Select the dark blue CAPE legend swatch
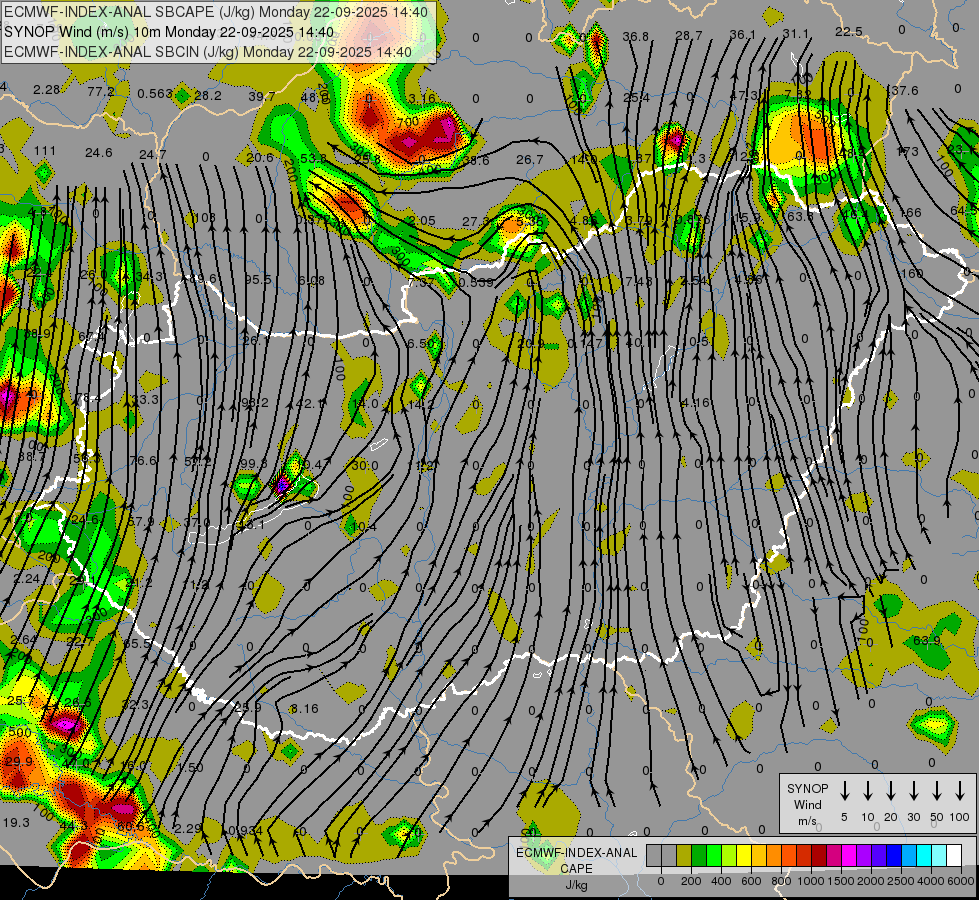This screenshot has height=900, width=979. pos(894,855)
